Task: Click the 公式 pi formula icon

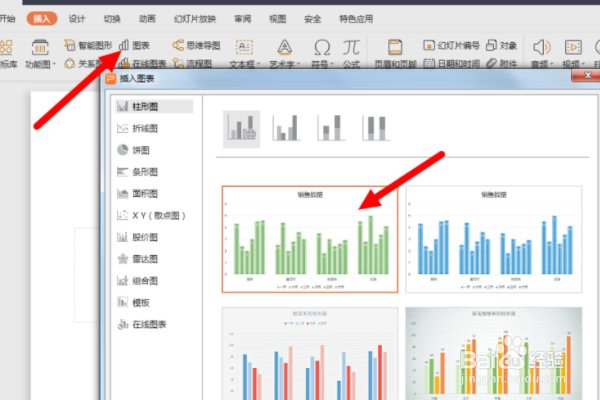Action: click(351, 47)
